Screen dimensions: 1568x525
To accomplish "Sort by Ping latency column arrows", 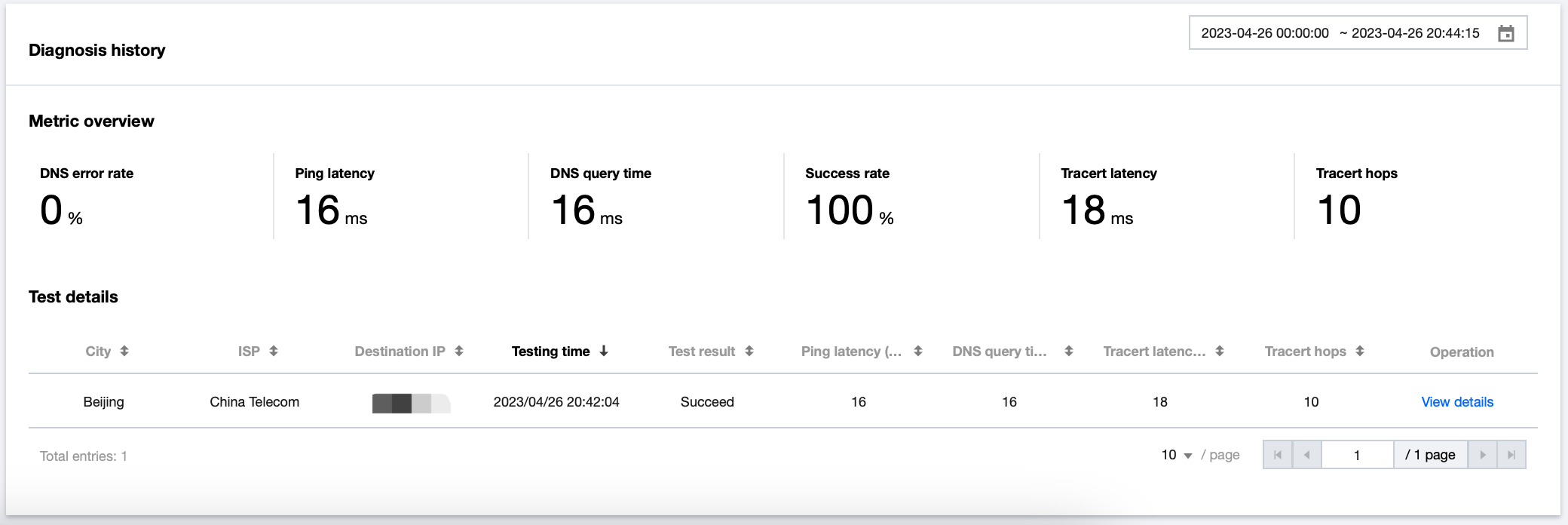I will pos(918,351).
